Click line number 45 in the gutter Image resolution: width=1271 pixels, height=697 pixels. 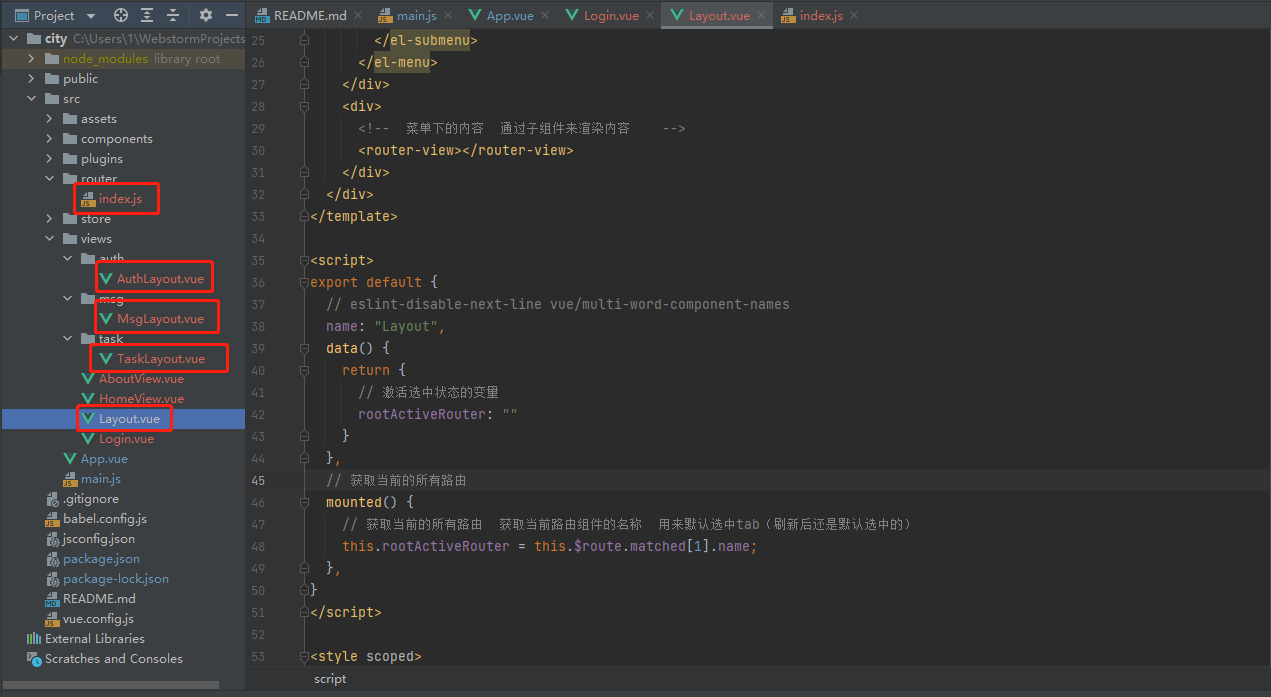pos(258,480)
